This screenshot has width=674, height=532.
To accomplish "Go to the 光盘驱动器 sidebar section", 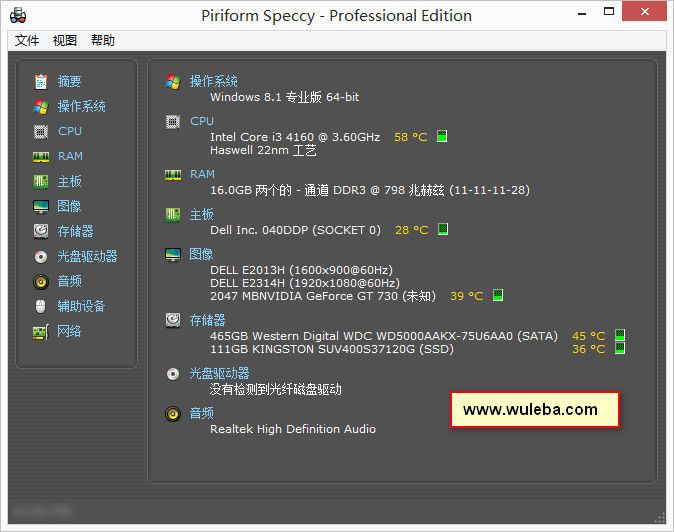I will point(87,257).
